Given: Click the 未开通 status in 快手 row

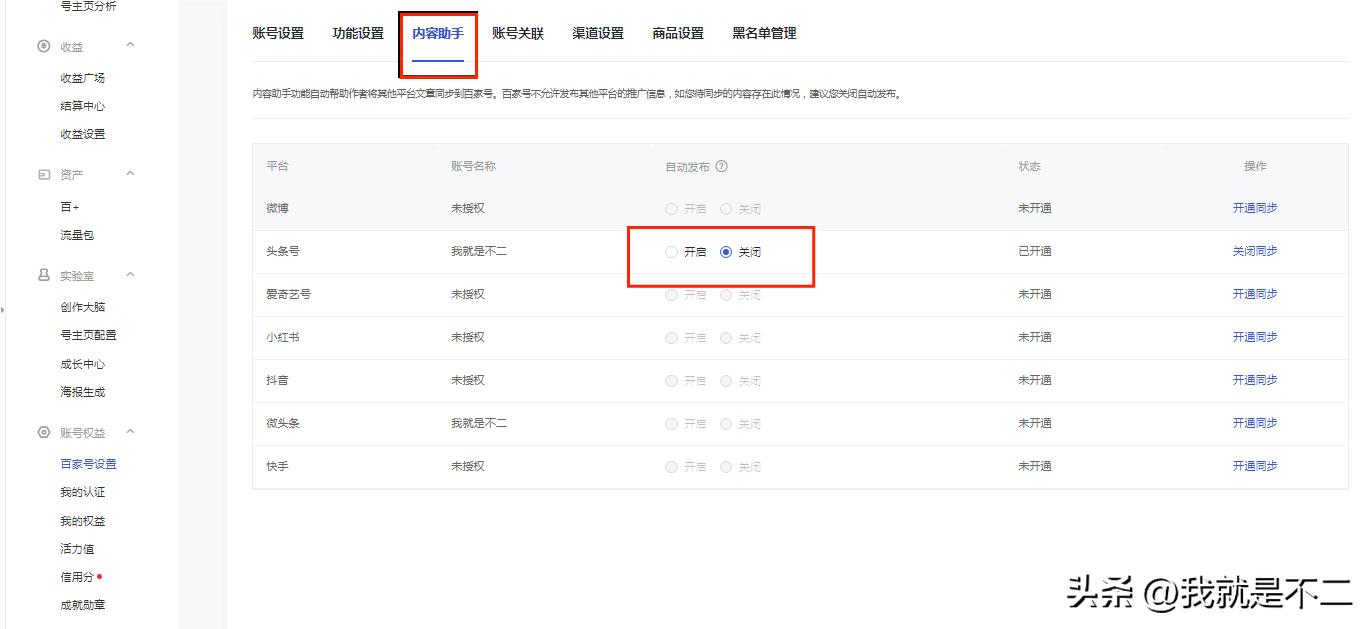Looking at the screenshot, I should click(1035, 466).
